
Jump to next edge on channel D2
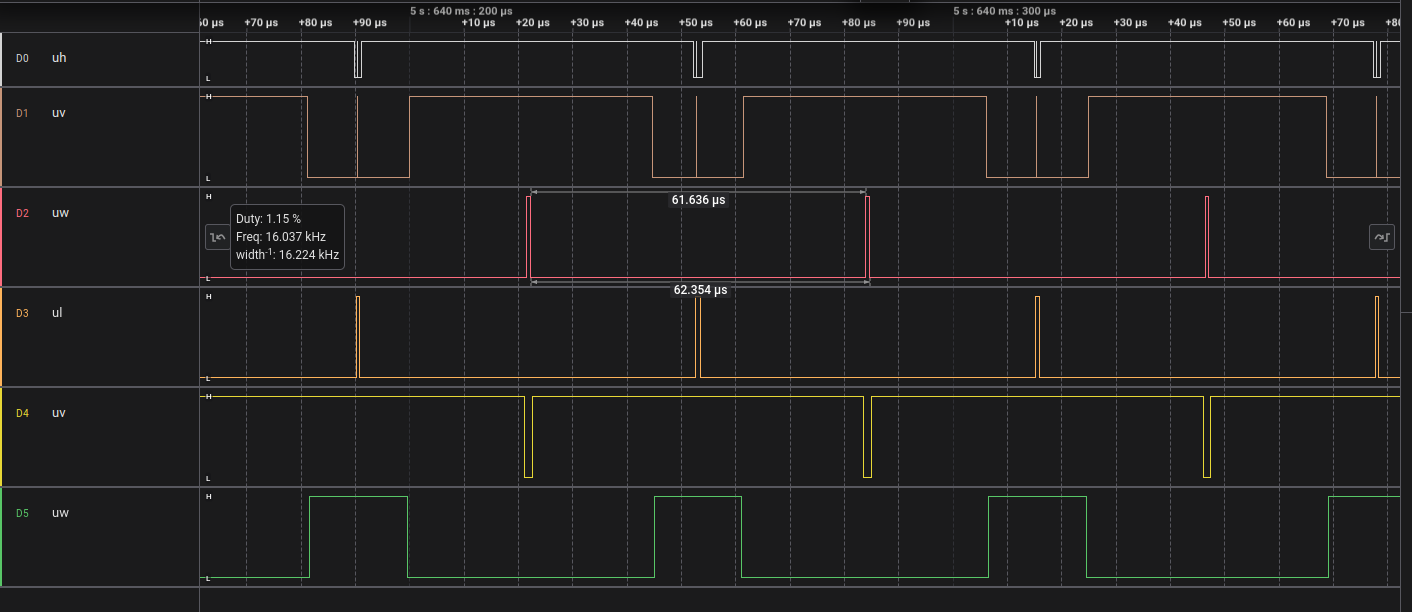[x=1382, y=237]
